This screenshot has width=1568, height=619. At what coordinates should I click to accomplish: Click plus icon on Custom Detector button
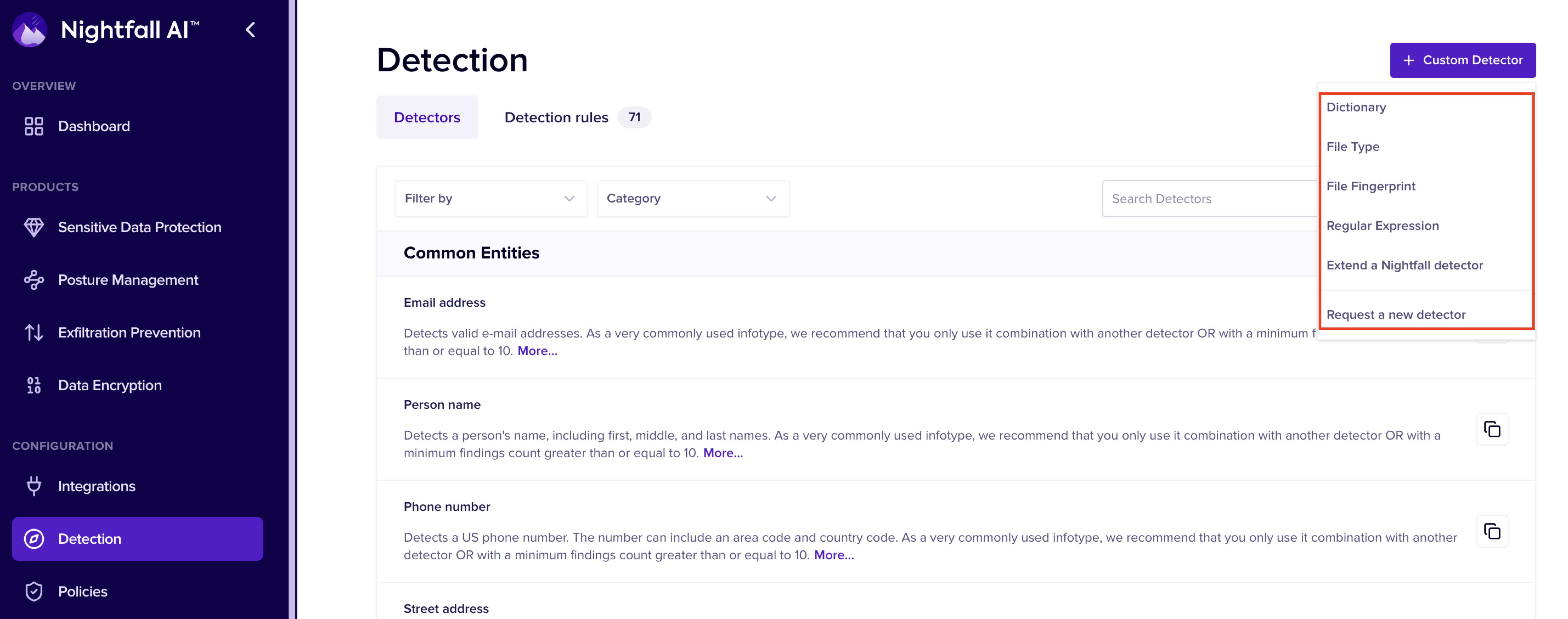(x=1409, y=60)
